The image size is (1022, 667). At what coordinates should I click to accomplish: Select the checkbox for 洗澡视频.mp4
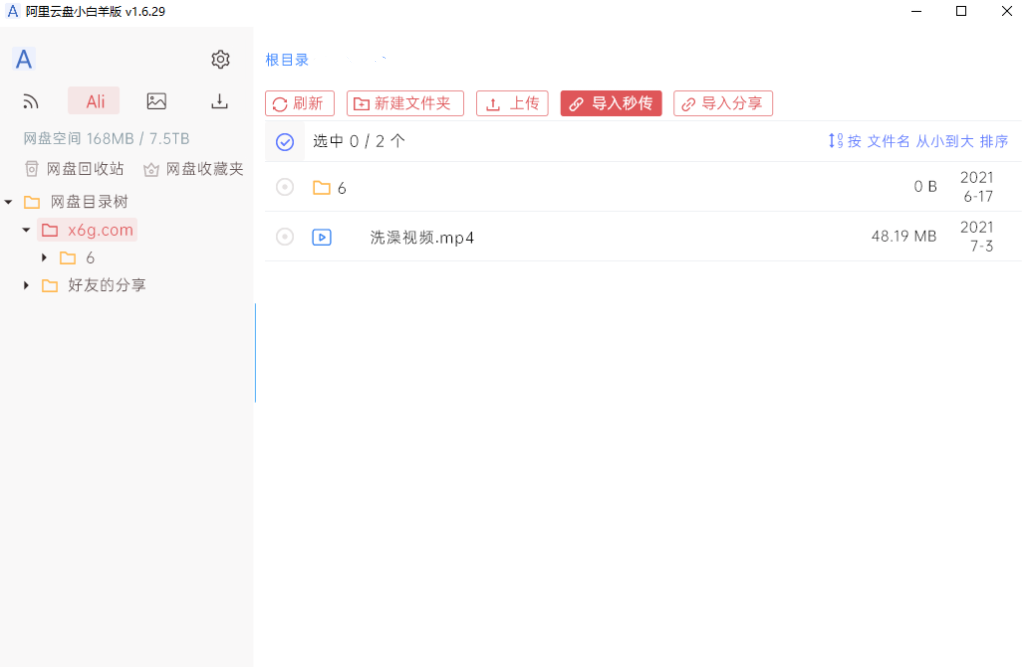click(x=284, y=236)
